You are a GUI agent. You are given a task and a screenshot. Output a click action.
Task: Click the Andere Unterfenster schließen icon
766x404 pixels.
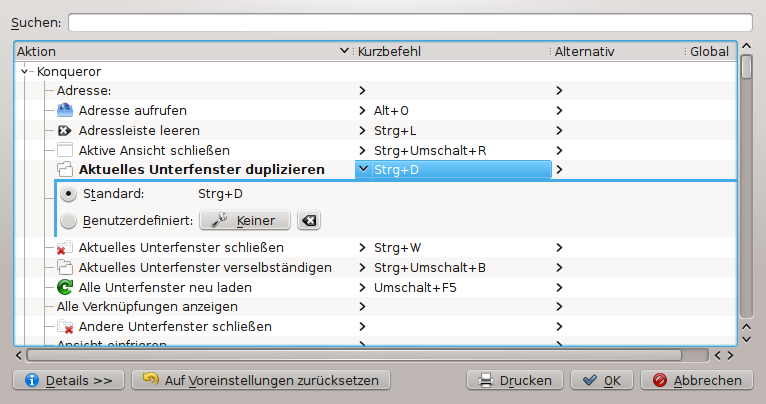66,327
